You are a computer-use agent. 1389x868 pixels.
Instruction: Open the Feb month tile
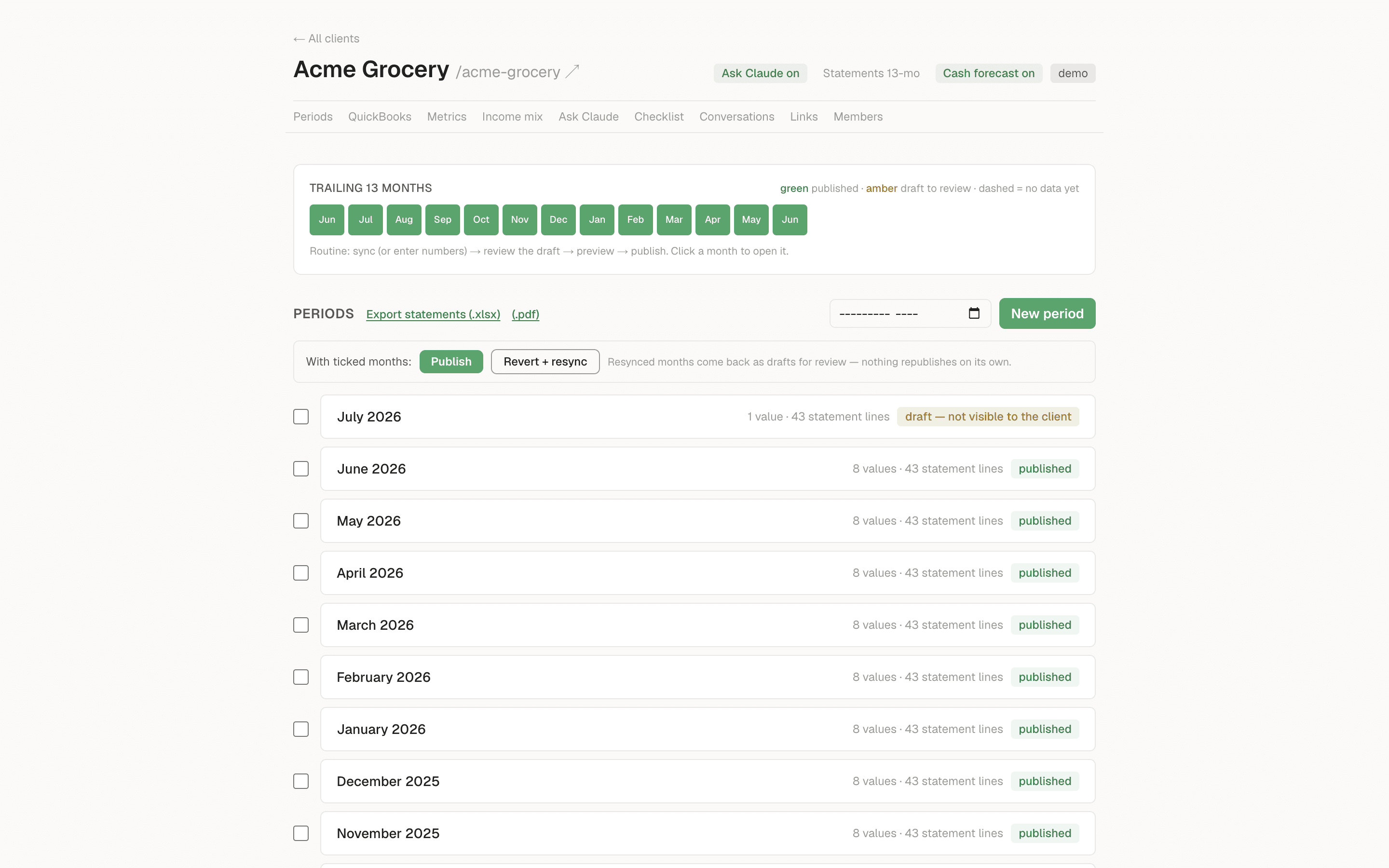(635, 220)
